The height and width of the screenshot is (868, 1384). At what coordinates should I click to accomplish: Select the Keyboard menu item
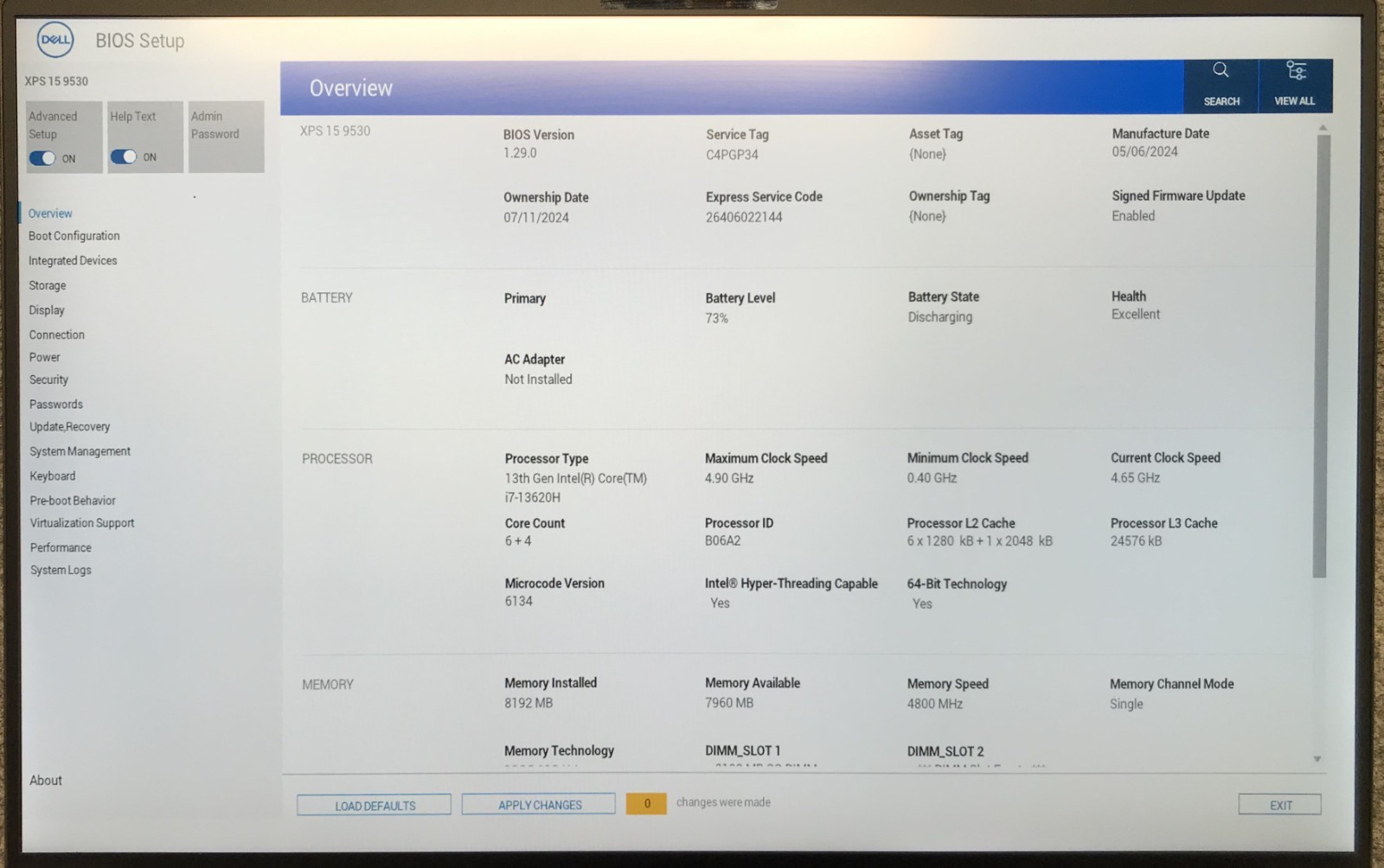click(x=53, y=476)
